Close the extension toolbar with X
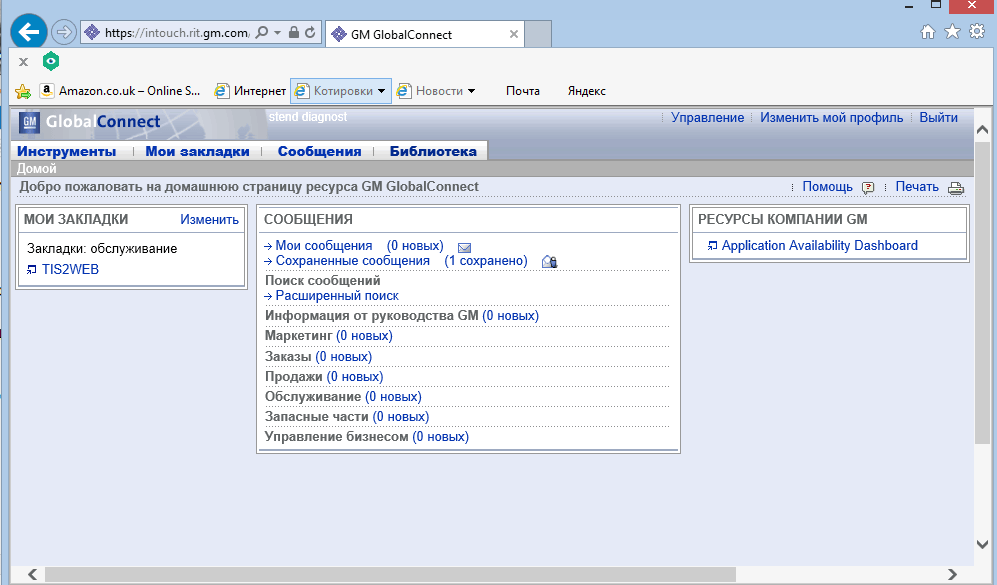Image resolution: width=997 pixels, height=585 pixels. coord(24,62)
